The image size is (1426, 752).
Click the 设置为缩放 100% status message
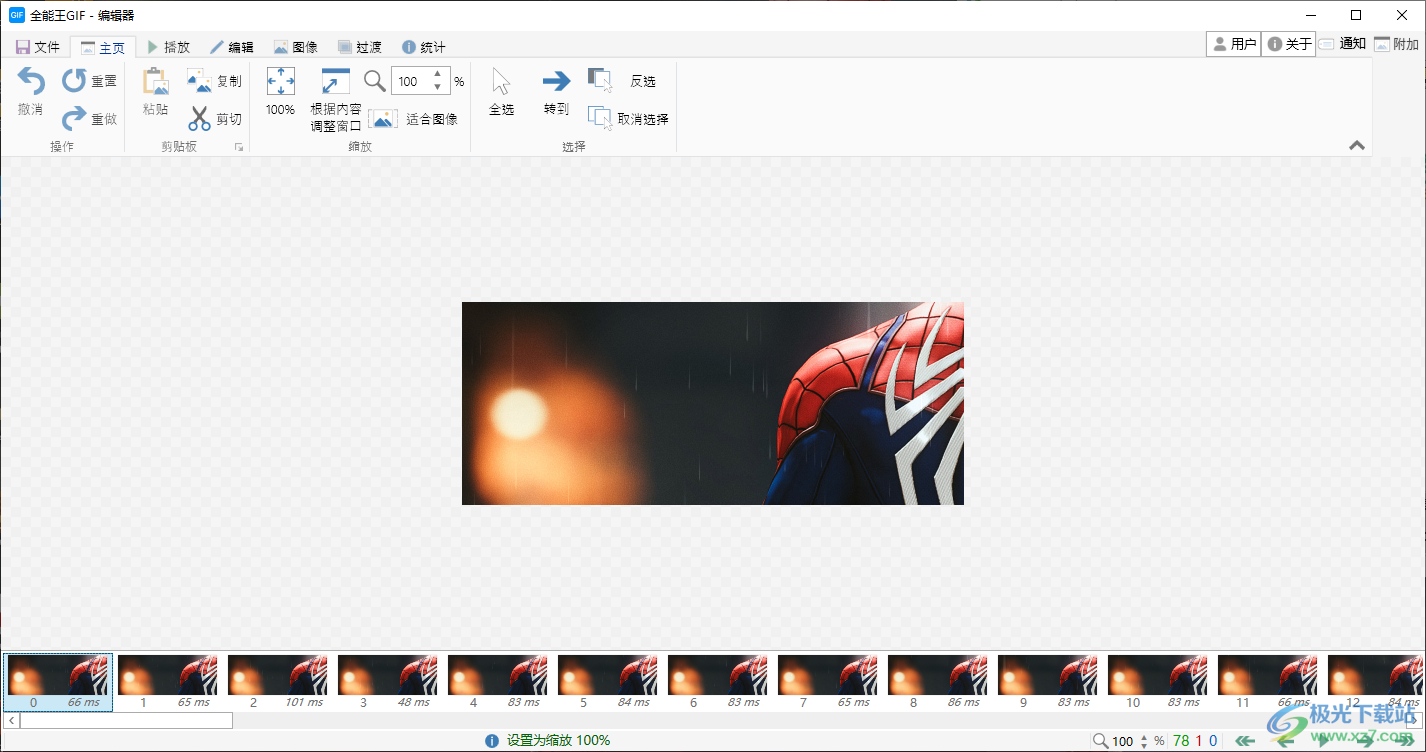[x=558, y=741]
